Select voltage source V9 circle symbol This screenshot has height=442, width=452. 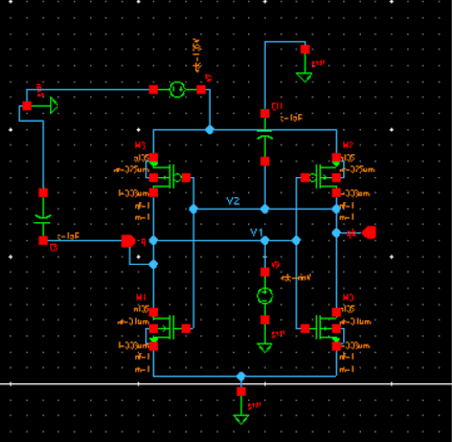coord(265,296)
